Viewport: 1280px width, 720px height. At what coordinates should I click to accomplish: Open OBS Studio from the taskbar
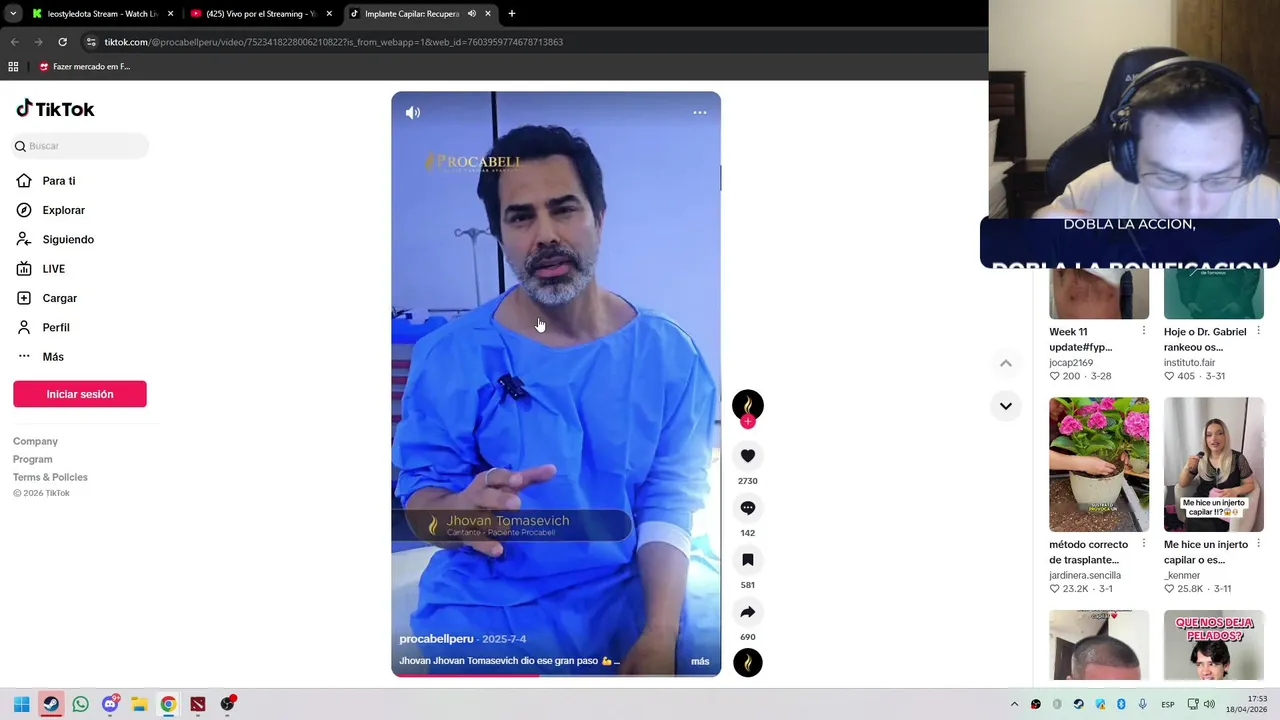click(228, 704)
